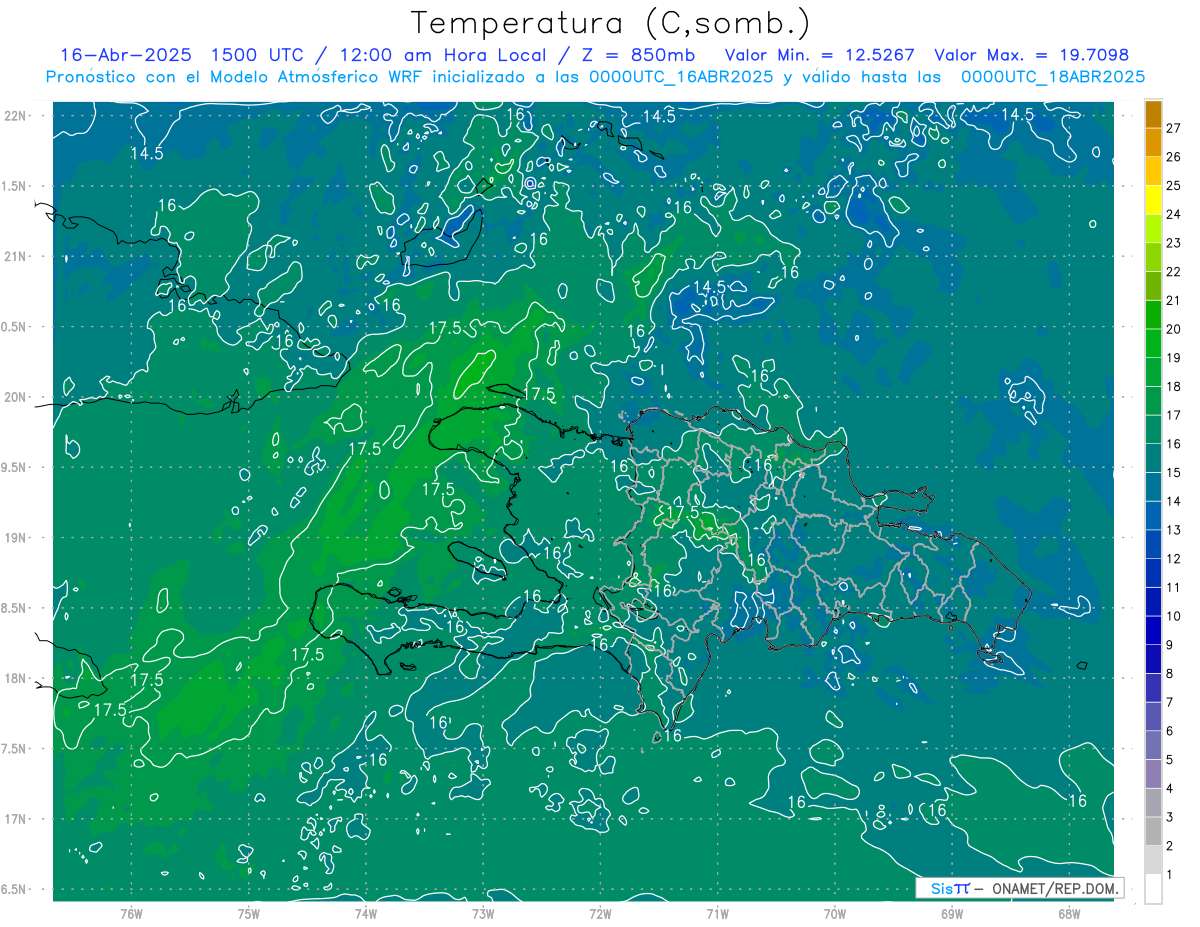Click the '70W' longitude axis label

click(x=835, y=913)
